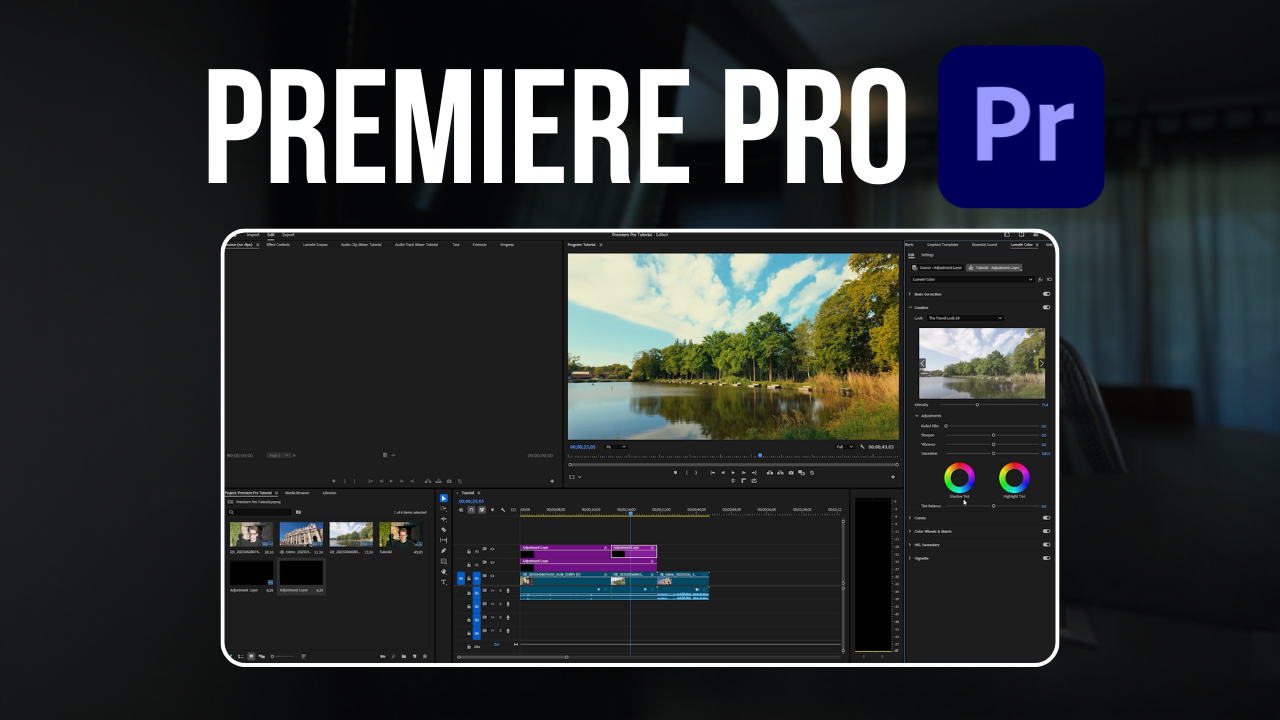Play the Program monitor
Viewport: 1280px width, 720px height.
point(733,472)
